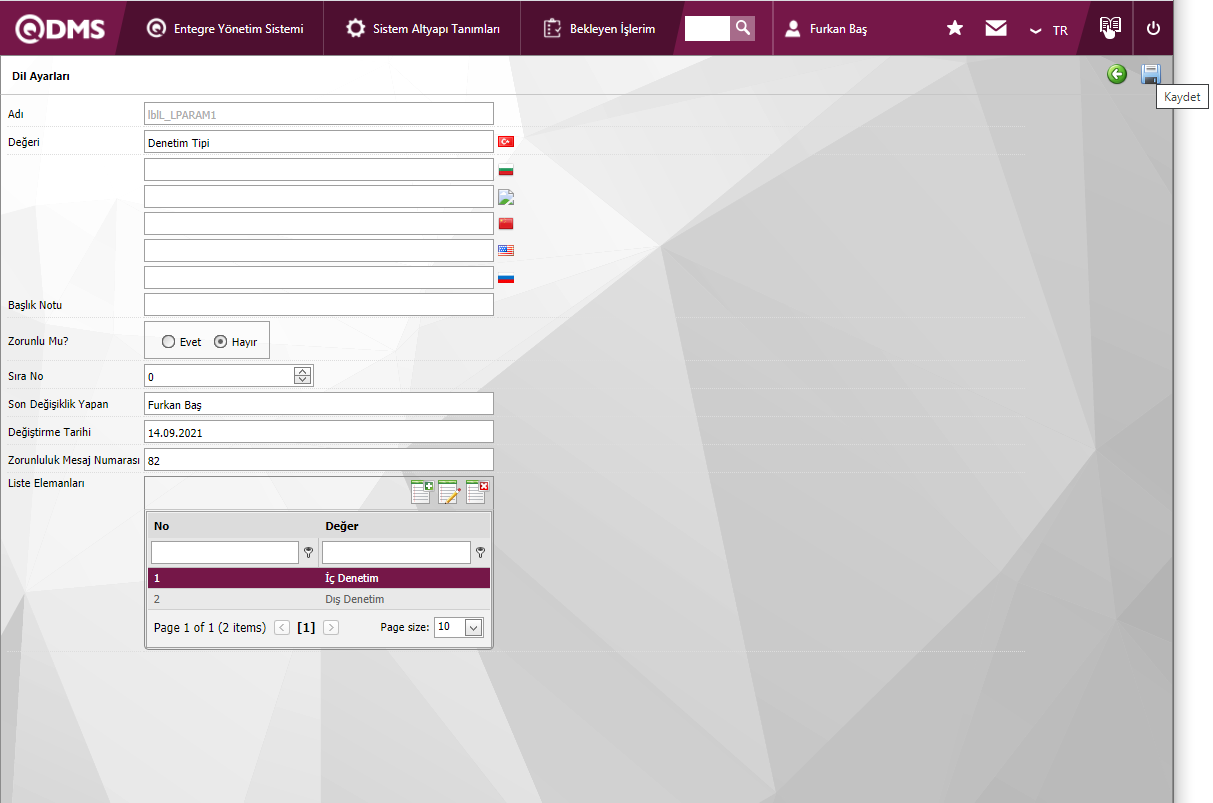Click the Zorunluluk Mesaj Numarası field
The width and height of the screenshot is (1213, 803).
(x=319, y=460)
